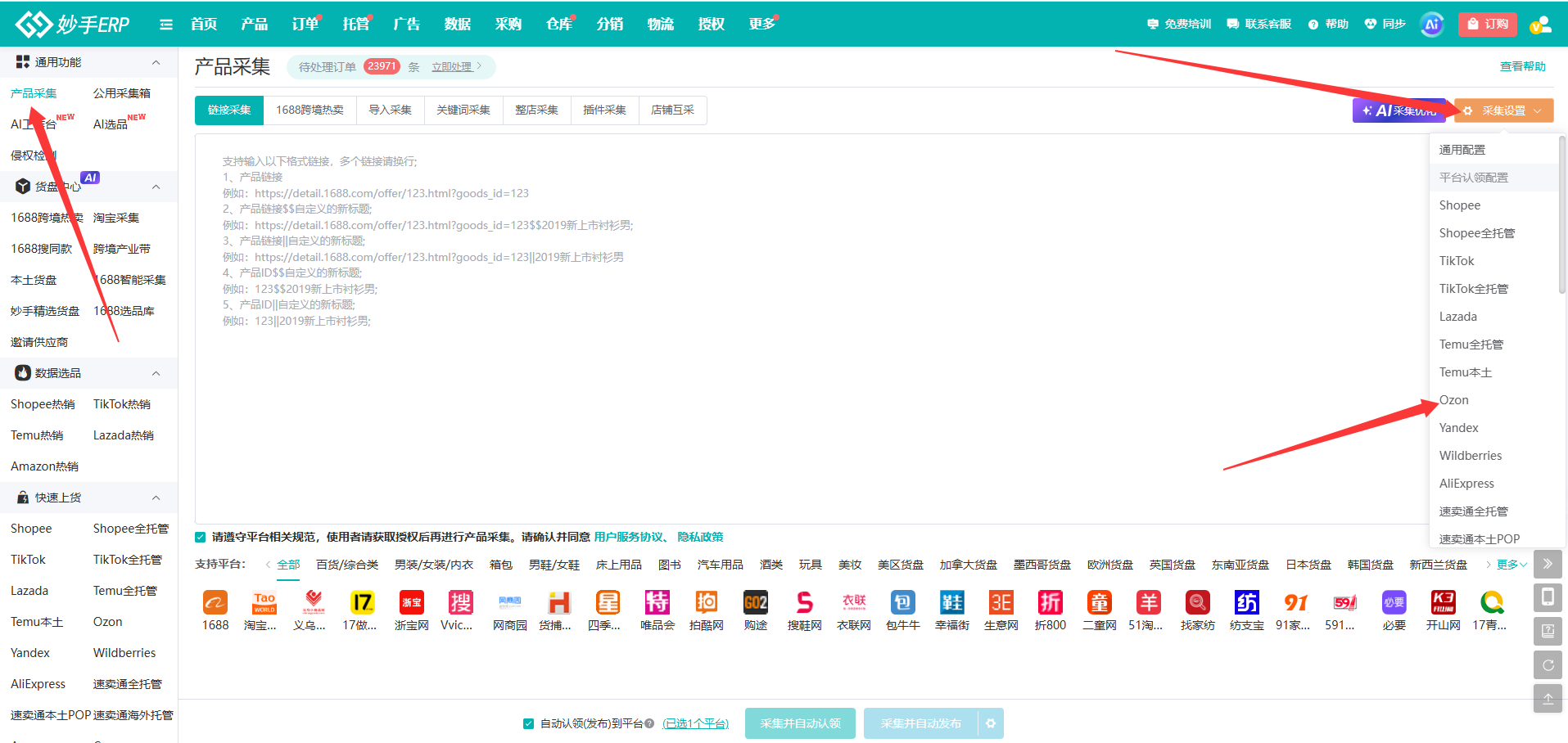The height and width of the screenshot is (743, 1568).
Task: Click the refresh icon on right floating bar
Action: click(x=1548, y=665)
